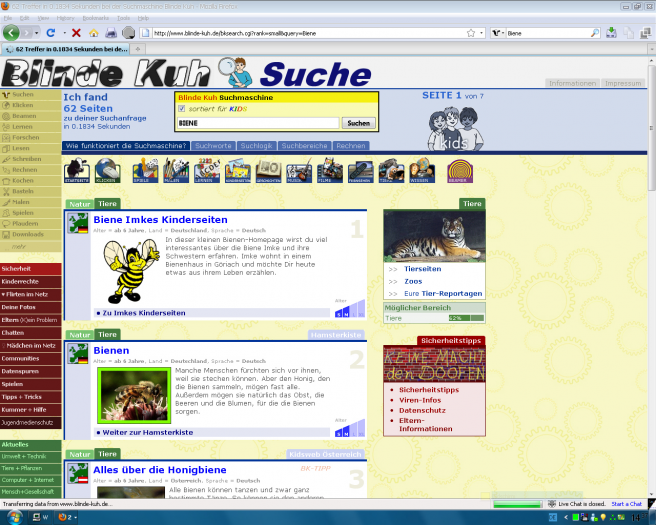Open the downloads green arrow toolbar icon
Image resolution: width=656 pixels, height=525 pixels.
click(611, 33)
